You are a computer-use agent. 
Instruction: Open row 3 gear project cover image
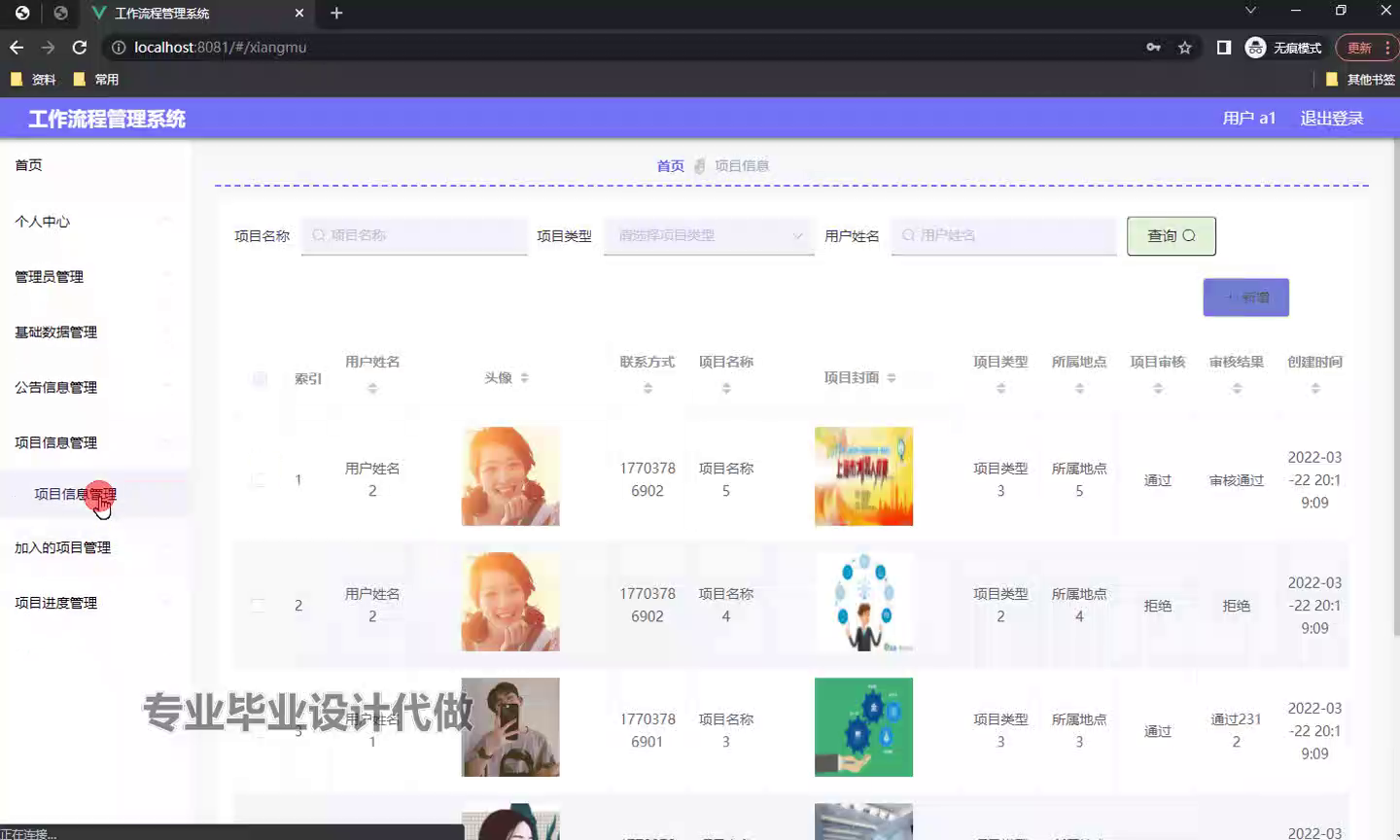pyautogui.click(x=863, y=727)
